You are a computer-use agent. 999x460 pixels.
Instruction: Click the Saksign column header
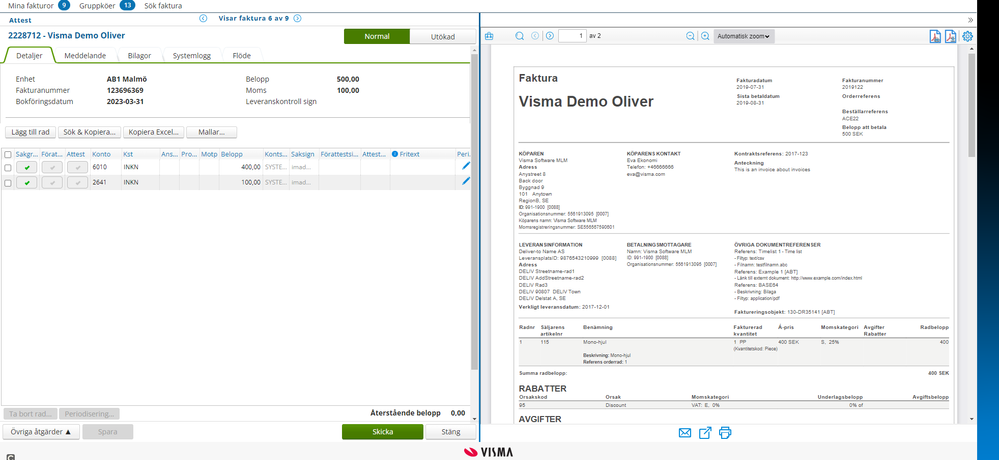pos(304,154)
